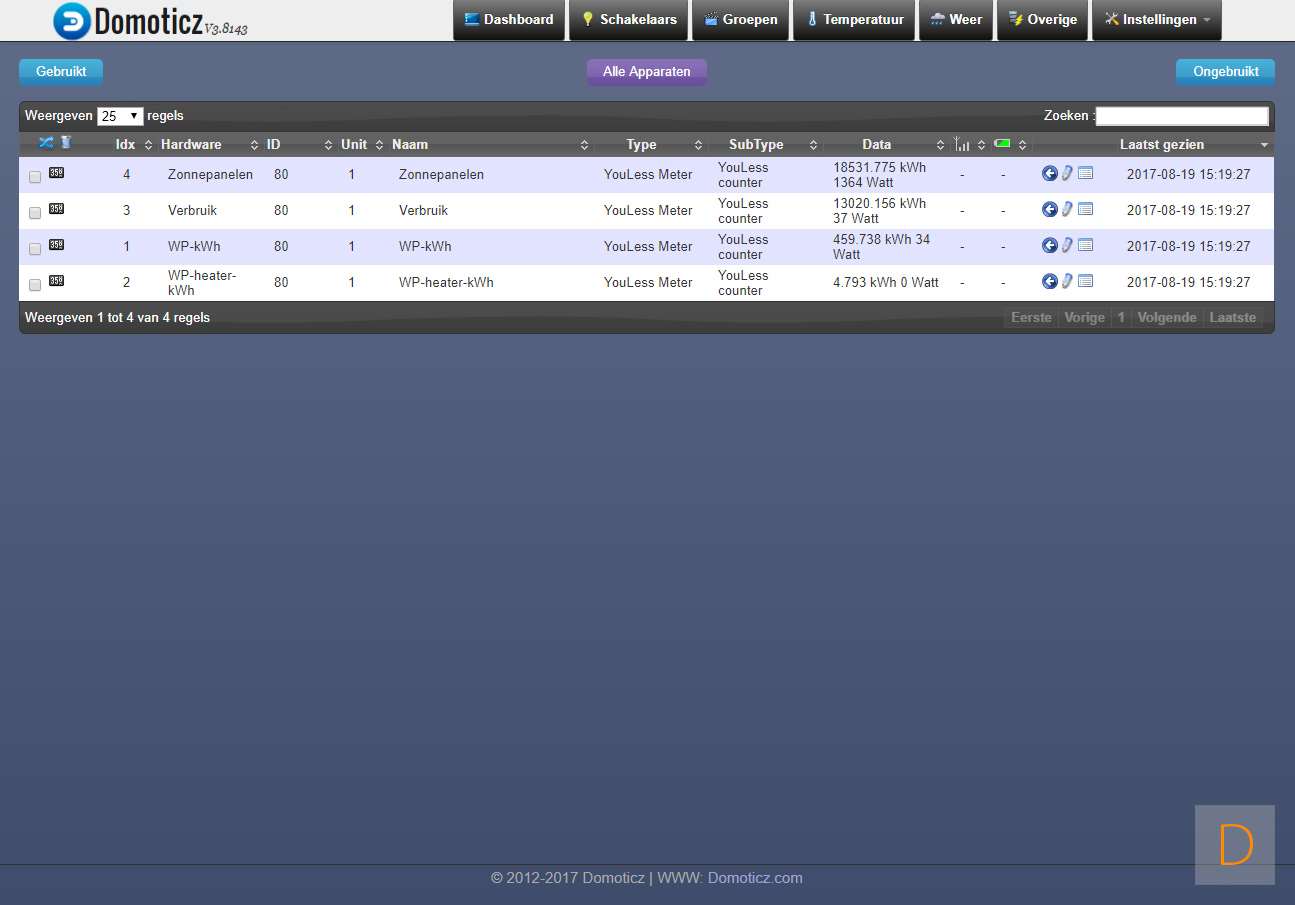
Task: Click the 'Zonnepanelen' name cell
Action: [441, 175]
